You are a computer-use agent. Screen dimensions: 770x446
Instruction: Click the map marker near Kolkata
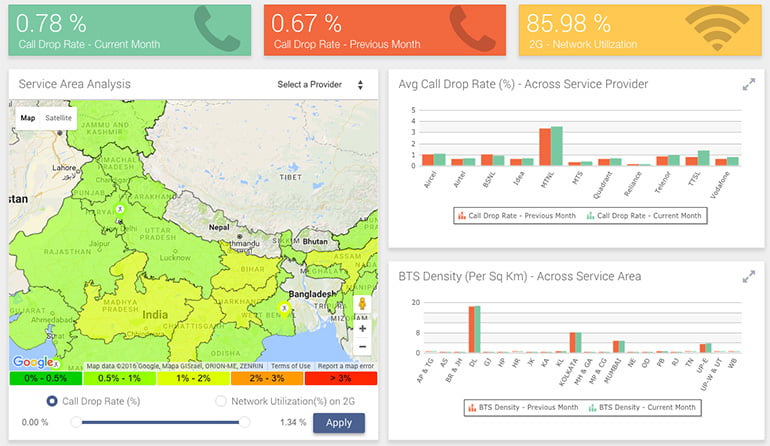pos(284,308)
